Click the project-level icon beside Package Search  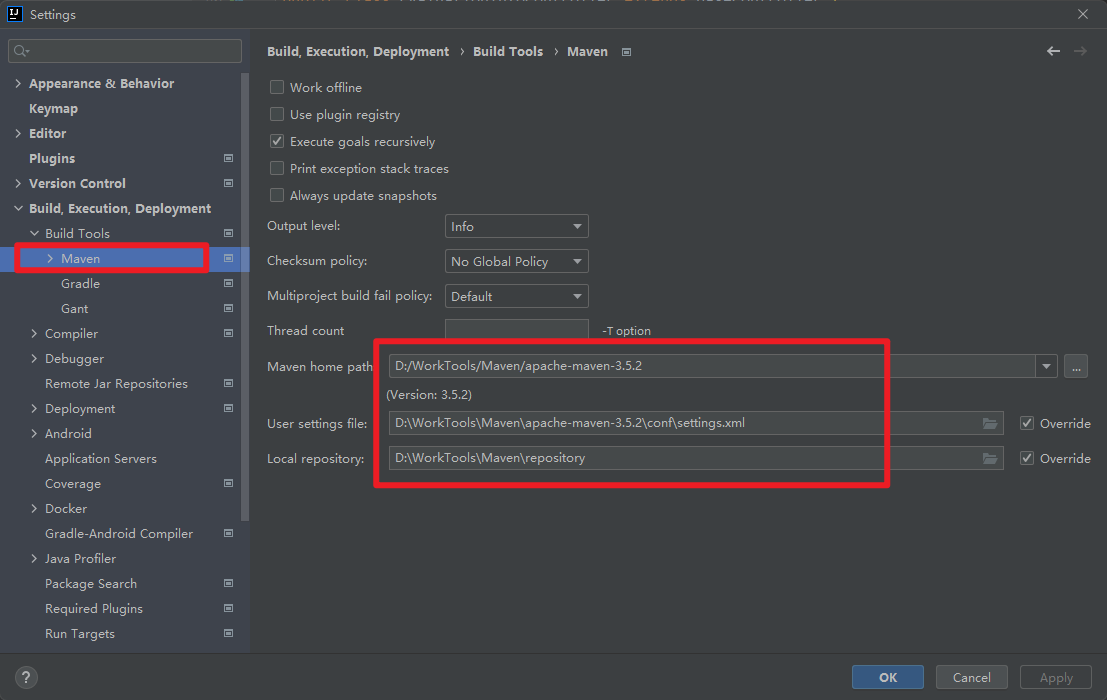pos(228,584)
